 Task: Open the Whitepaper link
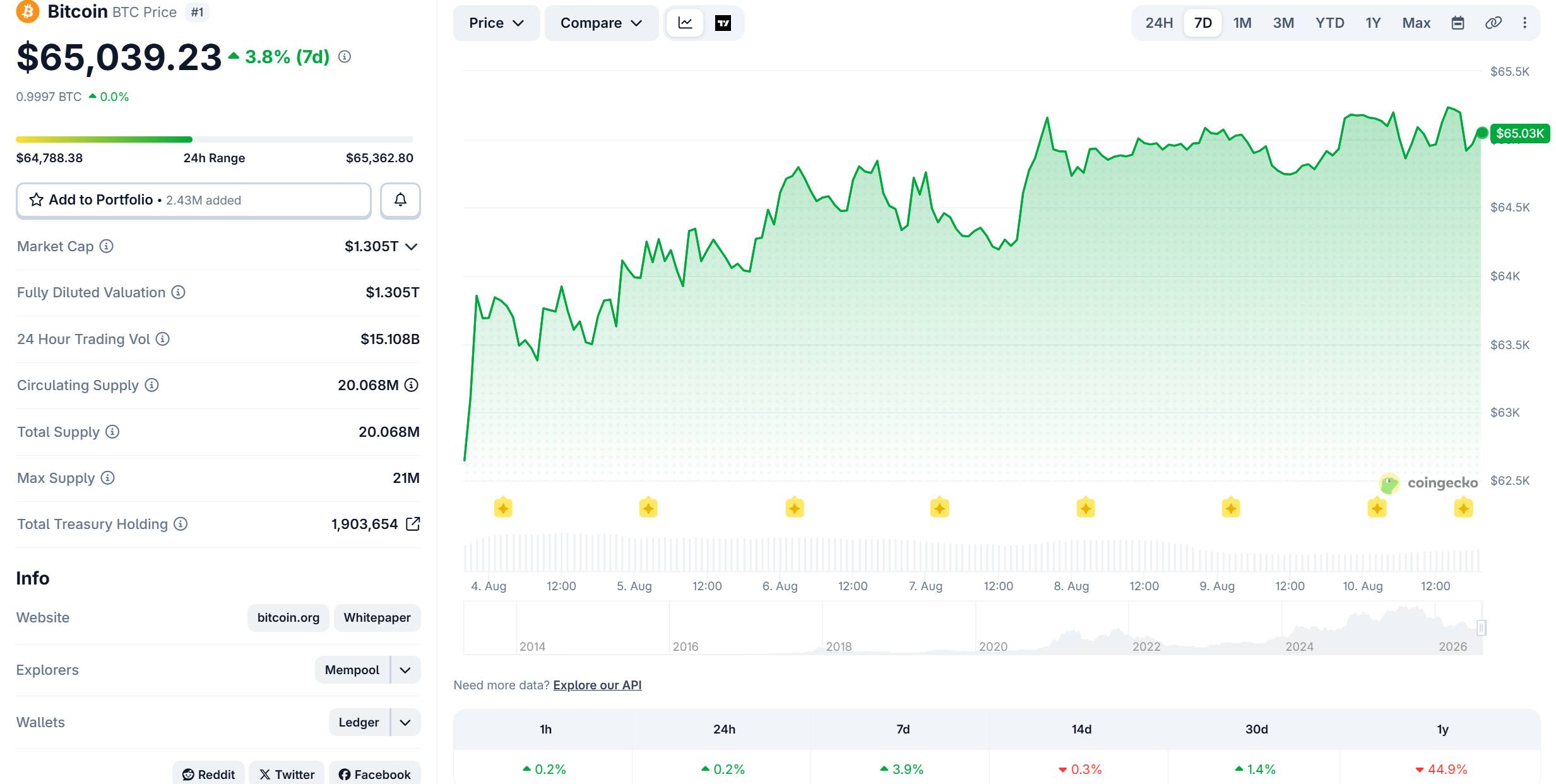[377, 618]
